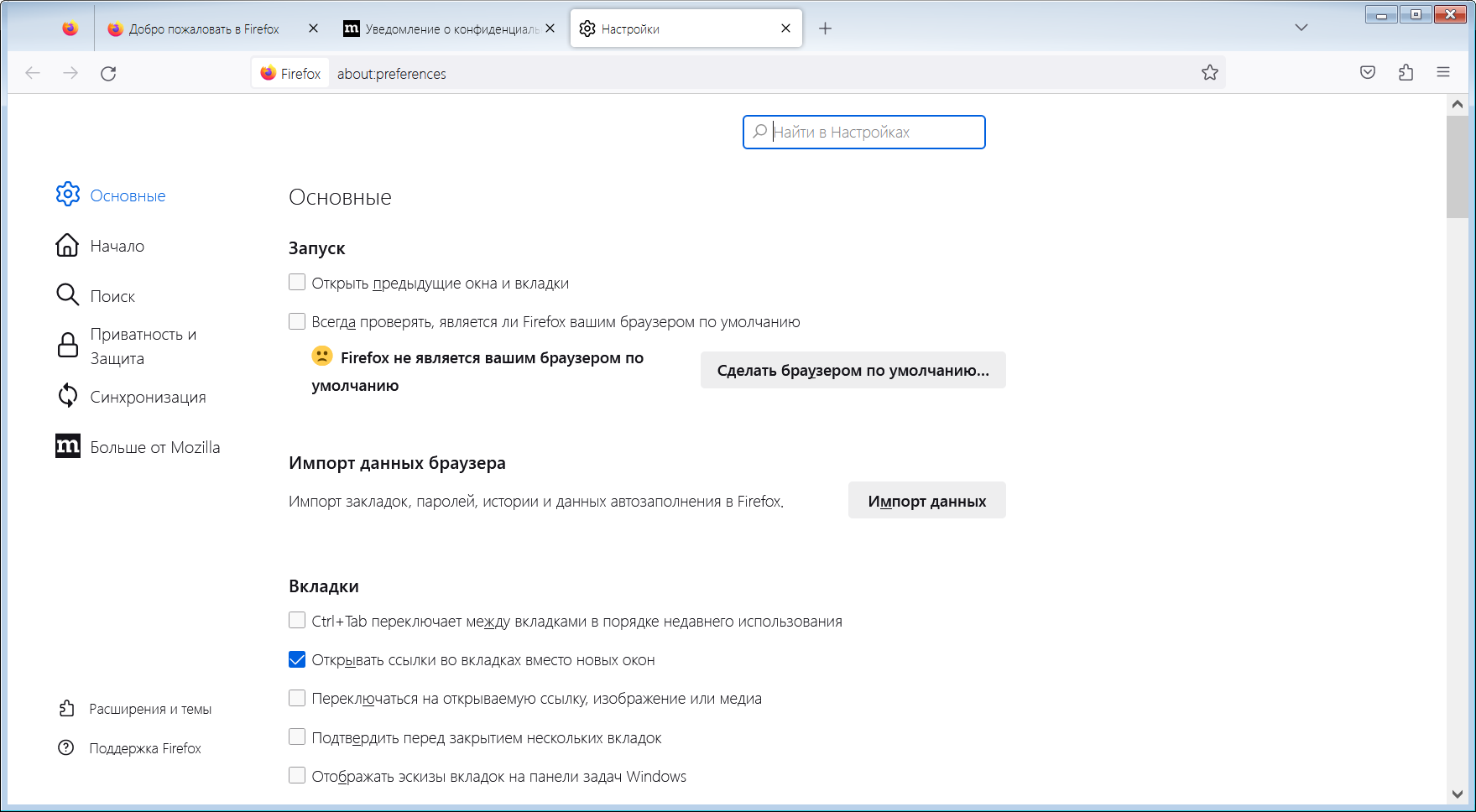The width and height of the screenshot is (1476, 812).
Task: Click the home icon next to Начало
Action: click(x=67, y=245)
